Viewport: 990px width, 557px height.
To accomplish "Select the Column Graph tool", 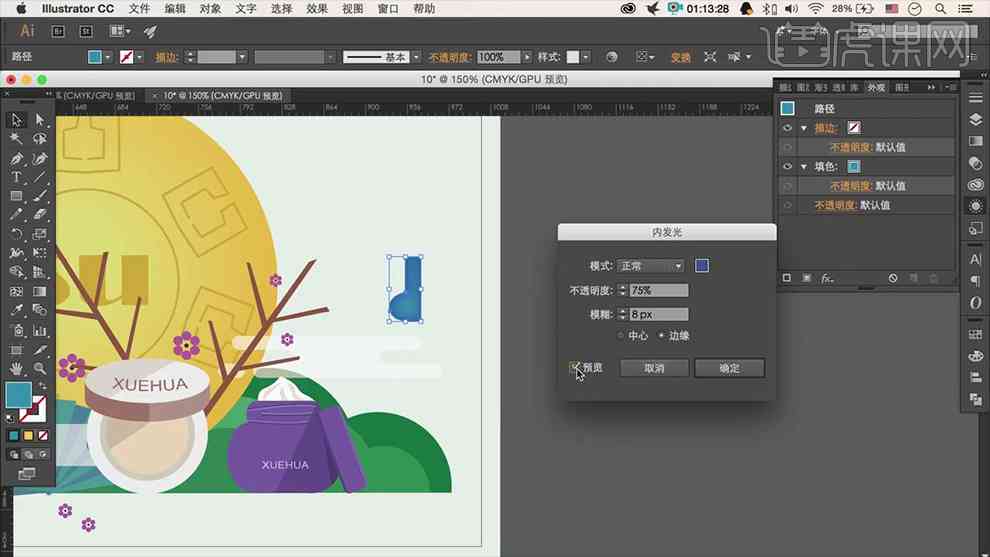I will click(40, 330).
